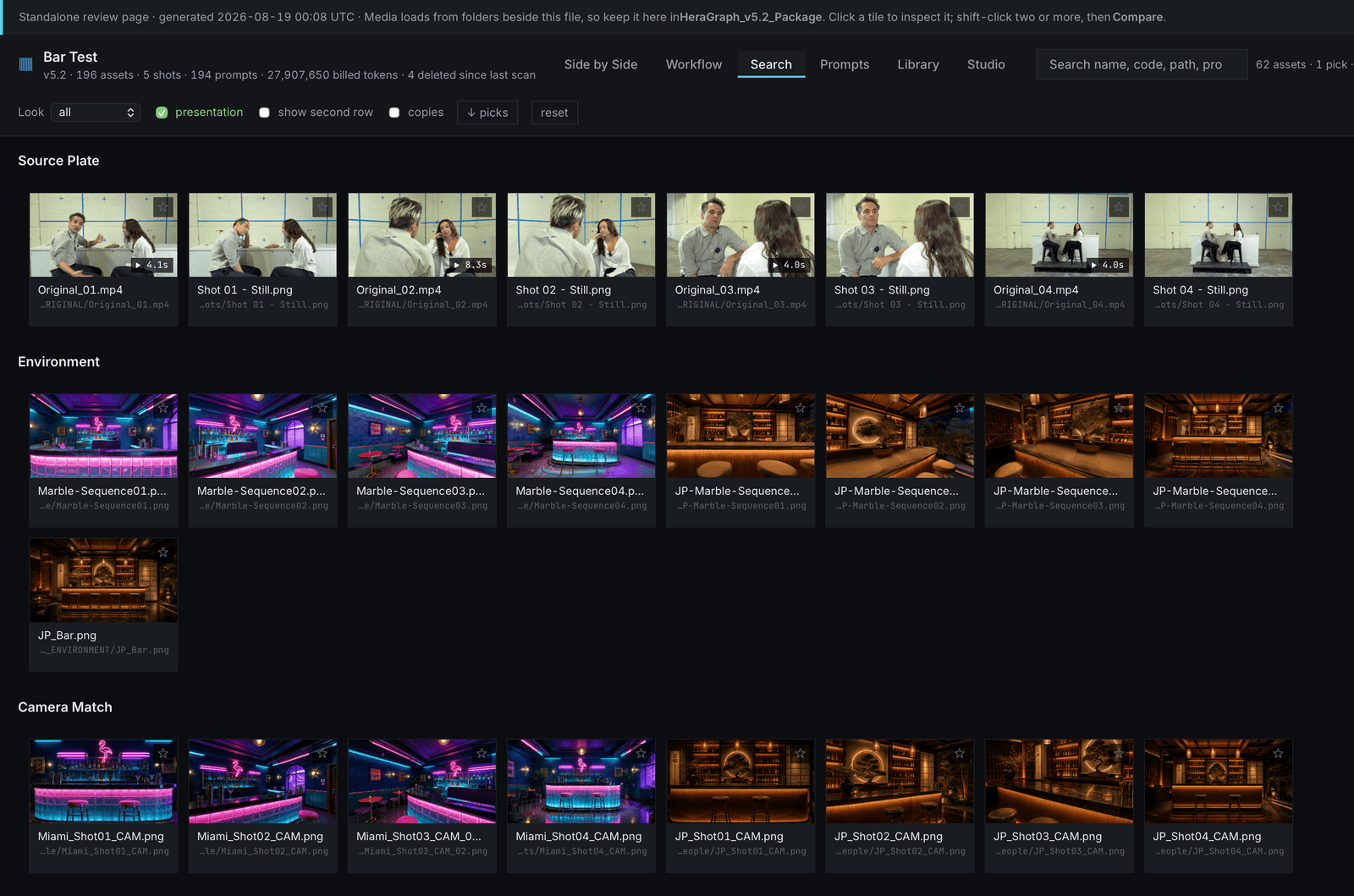Select the Search tab
This screenshot has width=1354, height=896.
click(771, 64)
